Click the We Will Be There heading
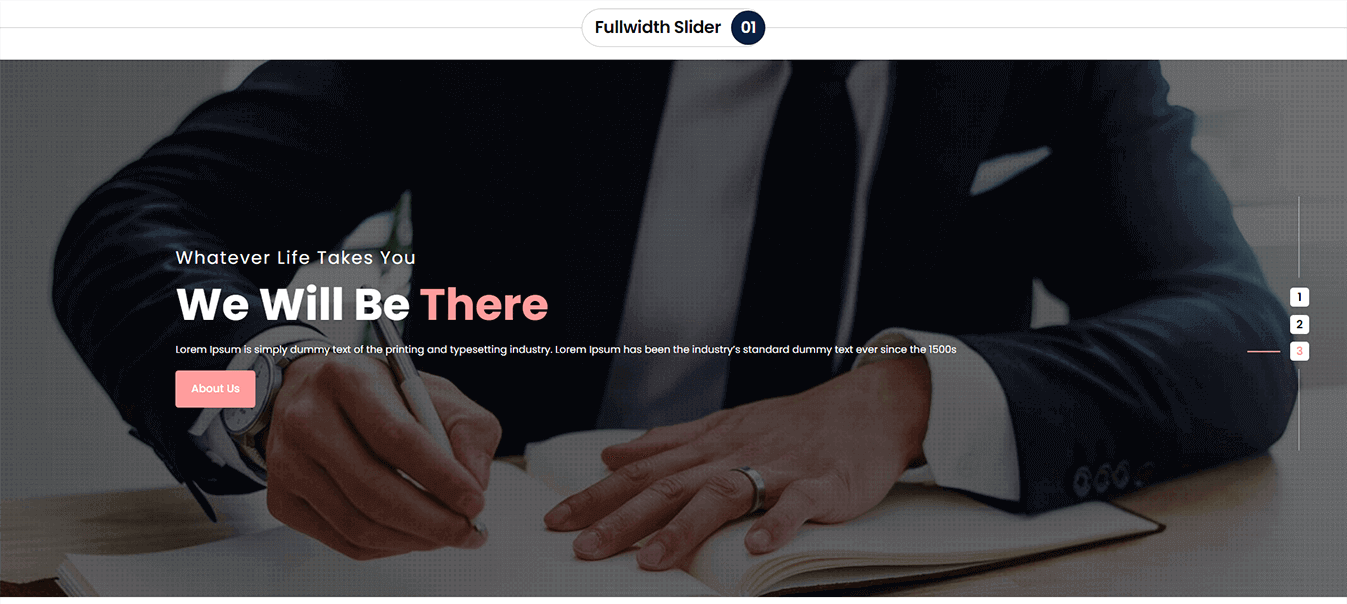This screenshot has width=1347, height=604. click(362, 304)
